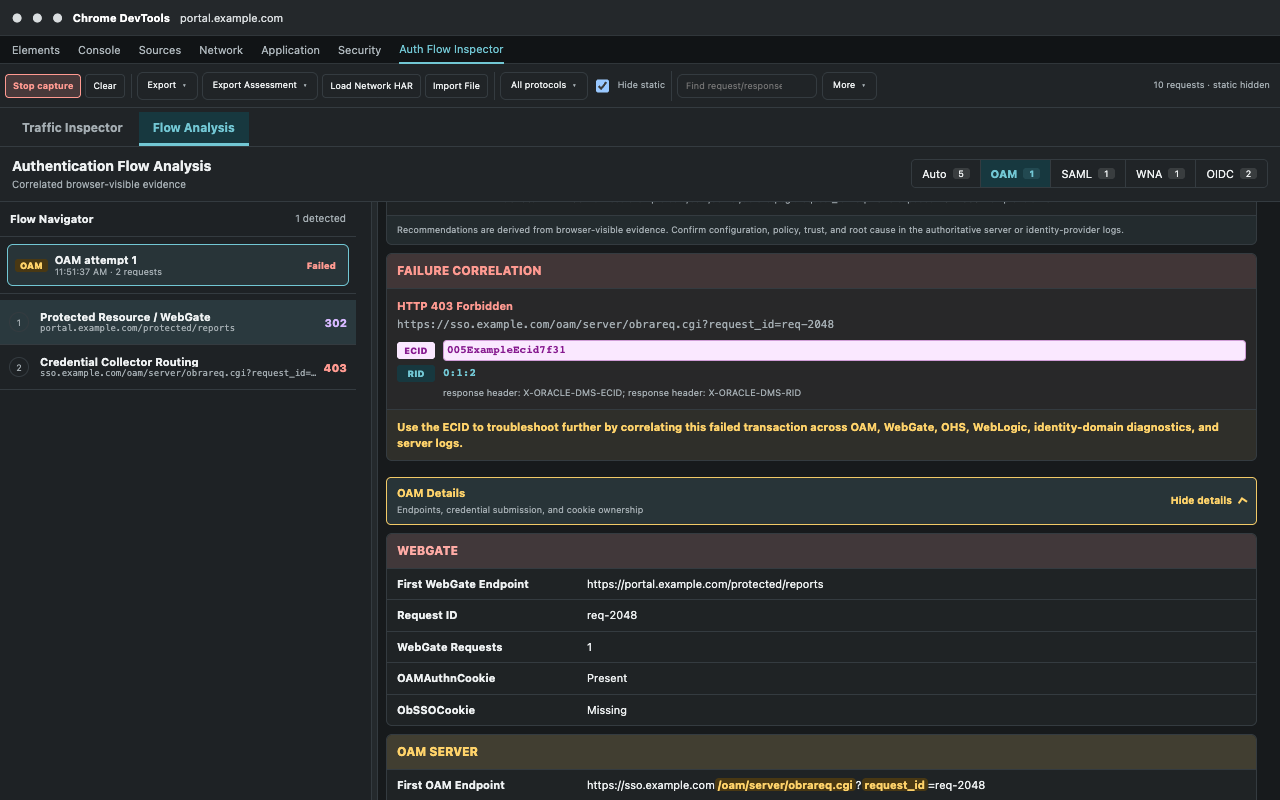Uncheck the Hide static checkbox

coord(603,86)
